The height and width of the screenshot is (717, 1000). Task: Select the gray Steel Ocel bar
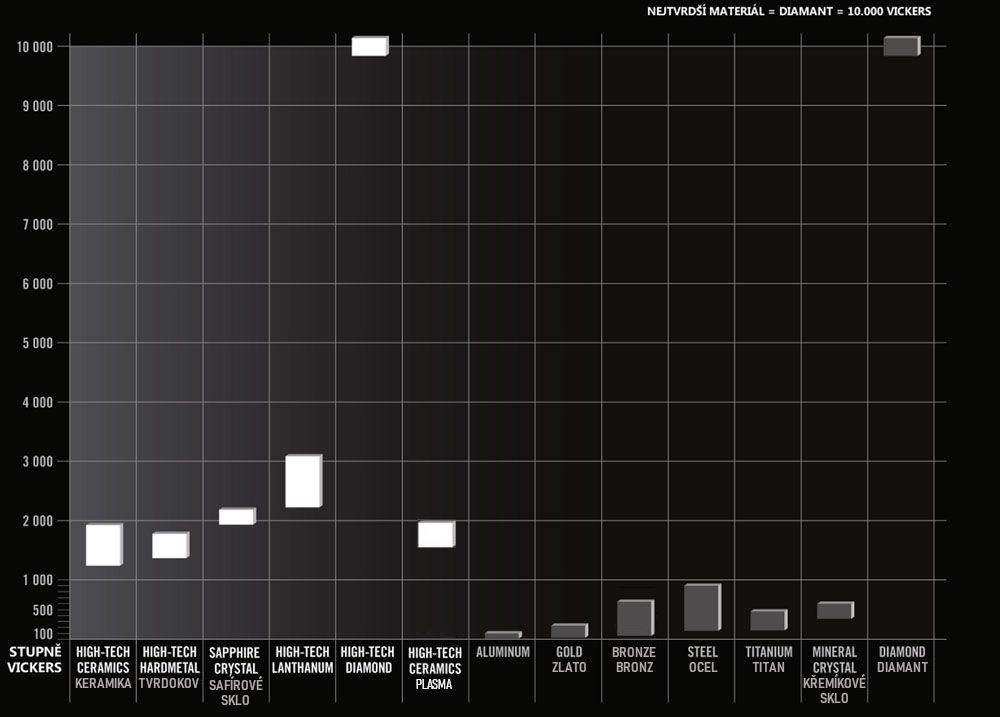pyautogui.click(x=701, y=607)
